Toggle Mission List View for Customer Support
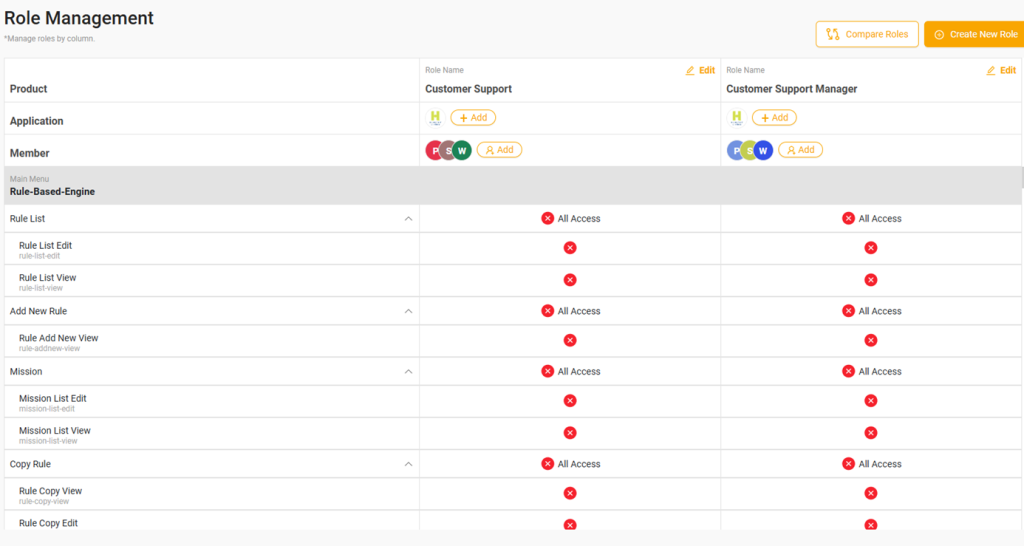Viewport: 1024px width, 546px height. click(x=570, y=432)
